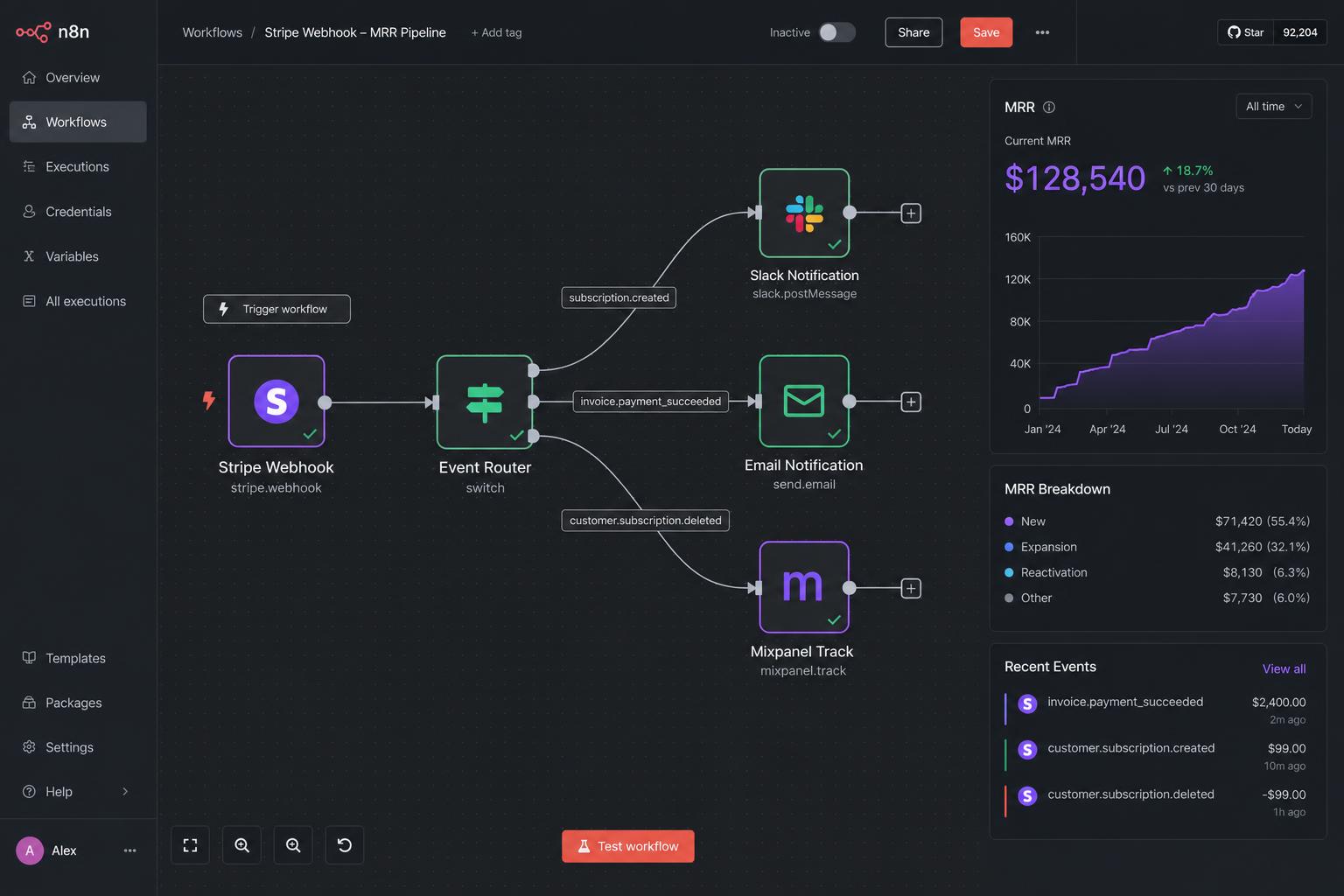Click Stripe Webhook node output connector

325,402
